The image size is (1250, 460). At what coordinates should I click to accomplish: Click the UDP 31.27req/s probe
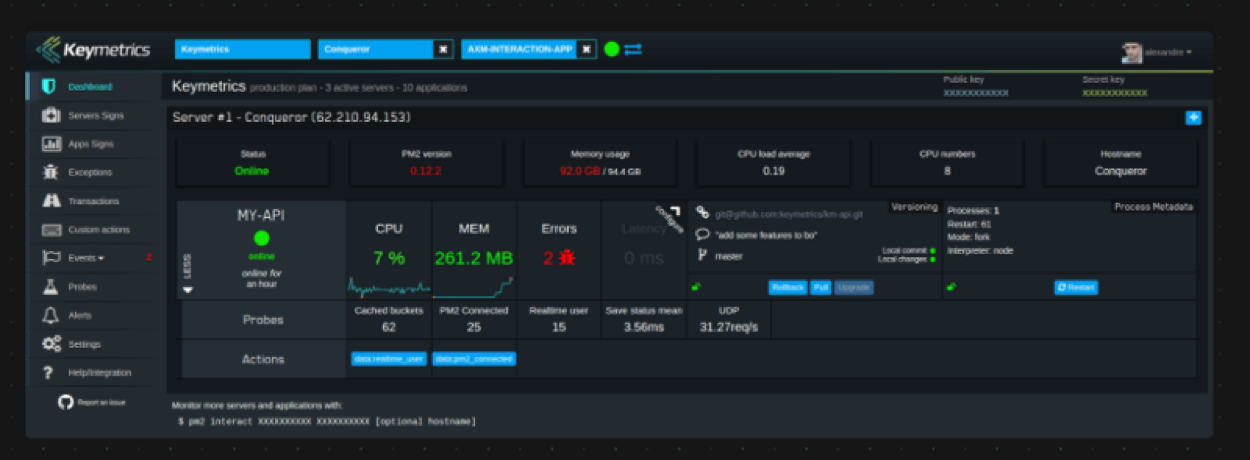click(729, 320)
